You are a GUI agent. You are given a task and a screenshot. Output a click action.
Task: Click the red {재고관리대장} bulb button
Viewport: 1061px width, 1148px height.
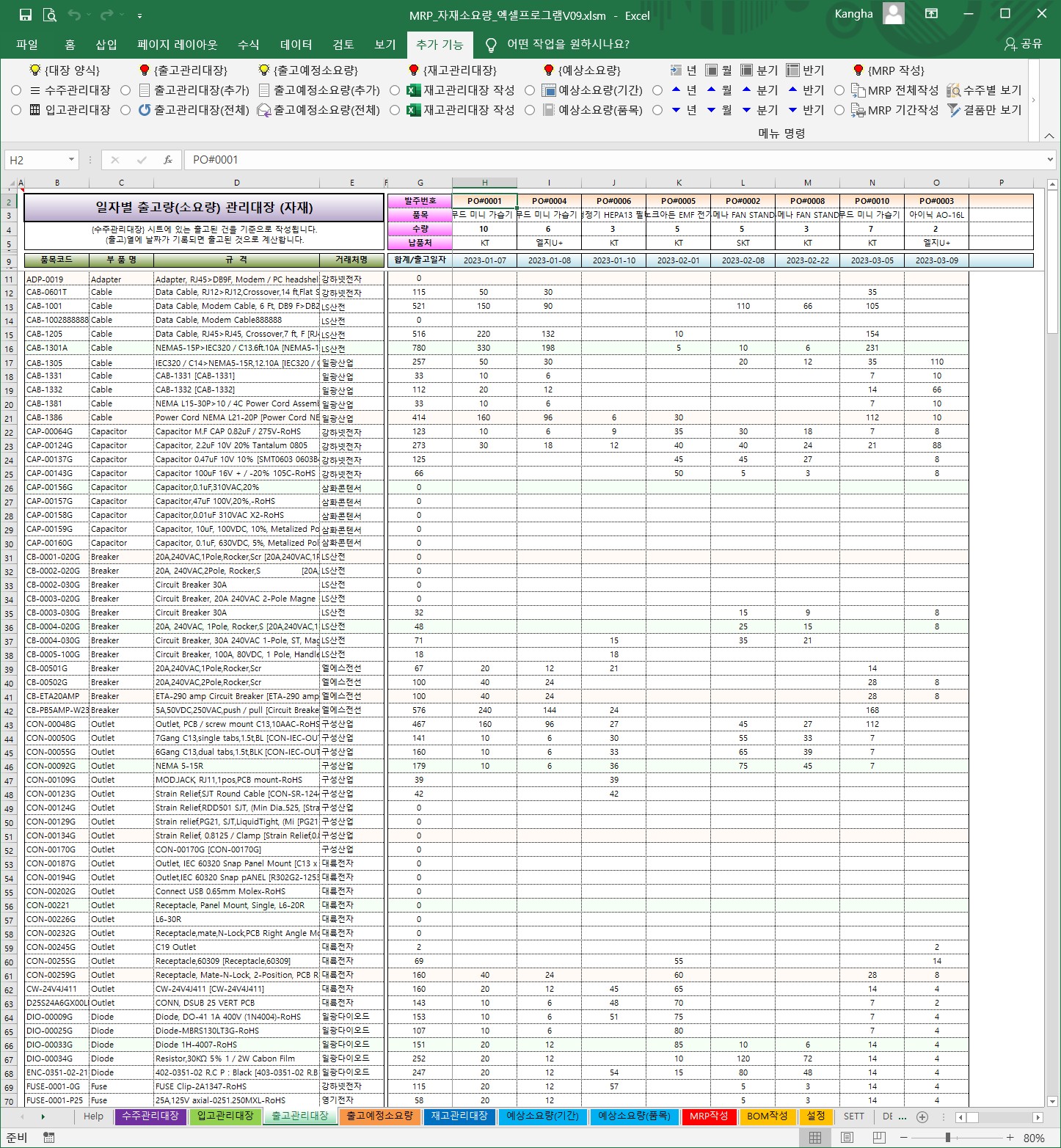[x=453, y=70]
